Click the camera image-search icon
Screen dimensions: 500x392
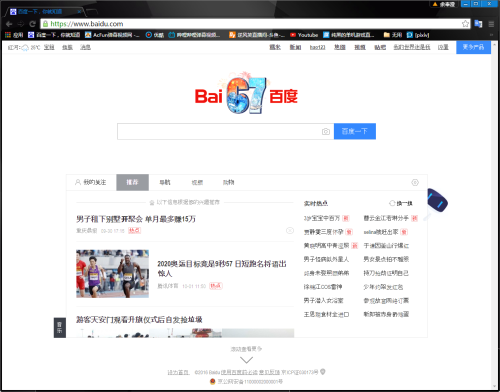click(x=326, y=132)
